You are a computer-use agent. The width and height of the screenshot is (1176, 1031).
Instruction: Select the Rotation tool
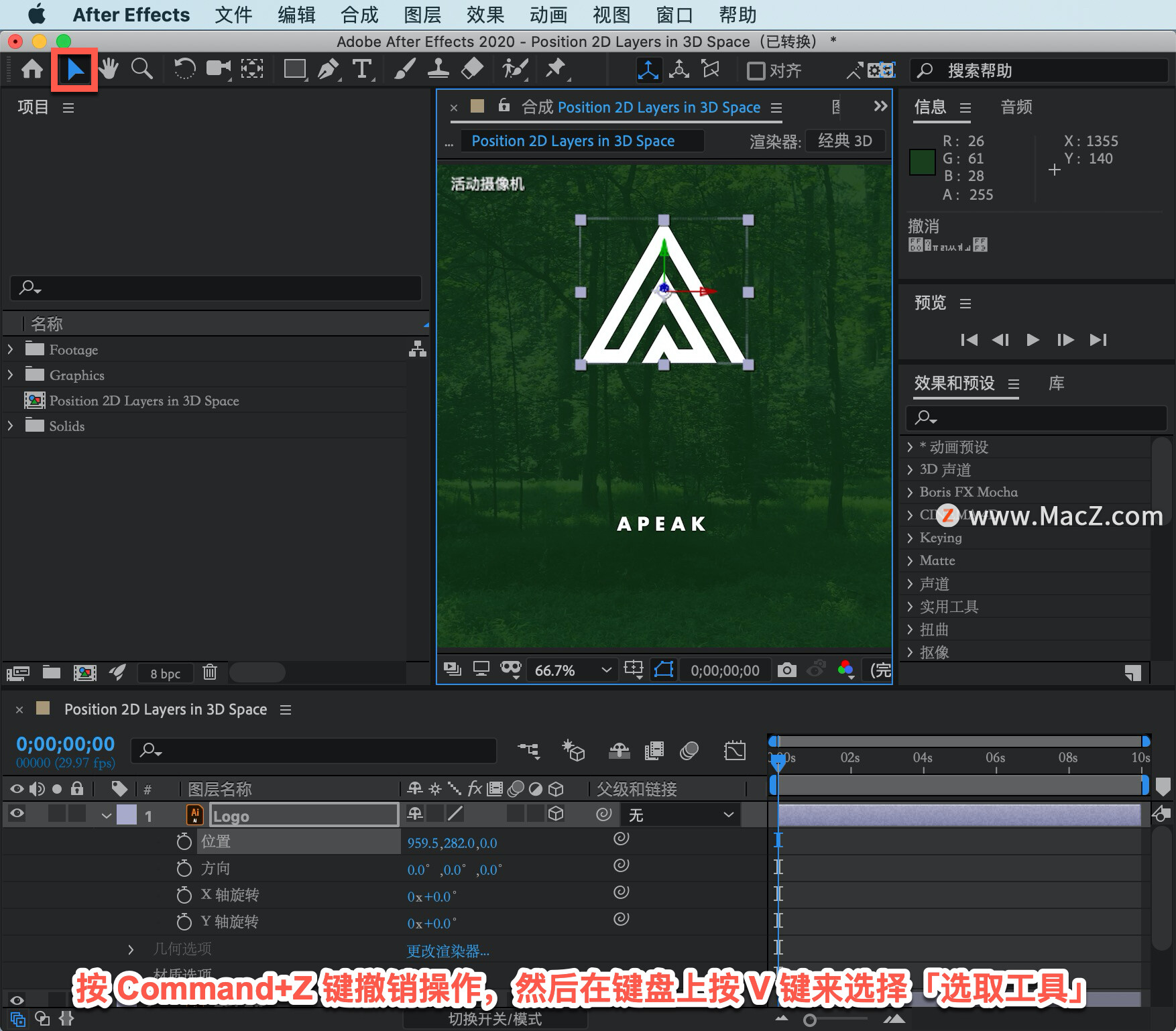tap(184, 70)
